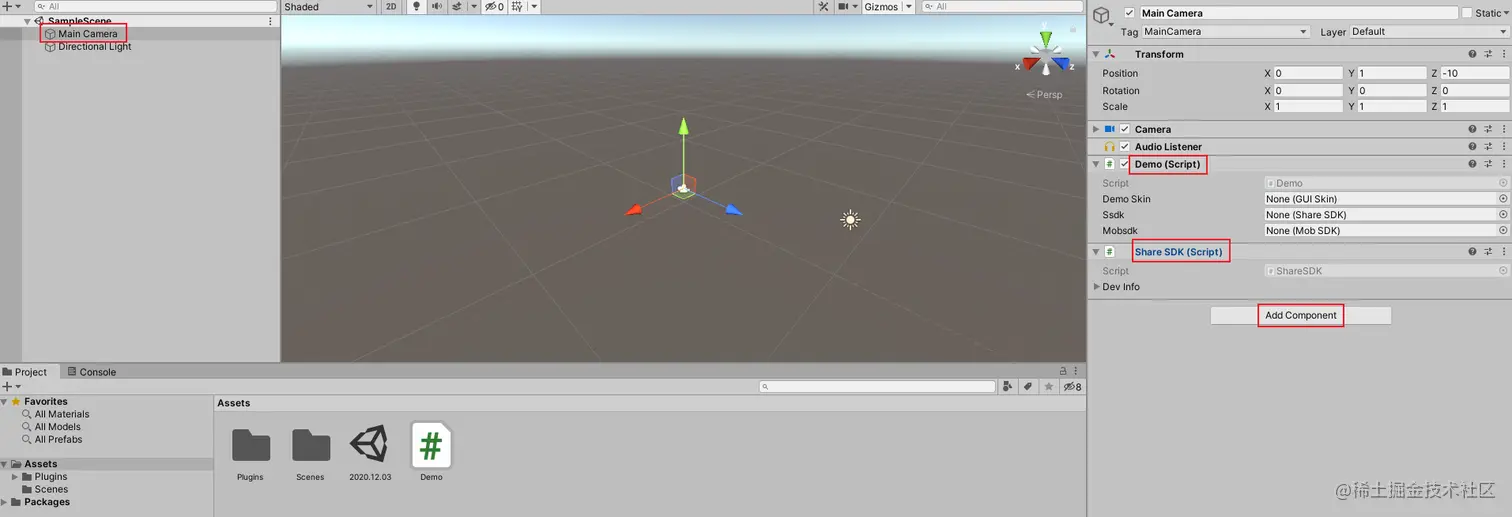Open the Static options dropdown arrow

click(1506, 13)
